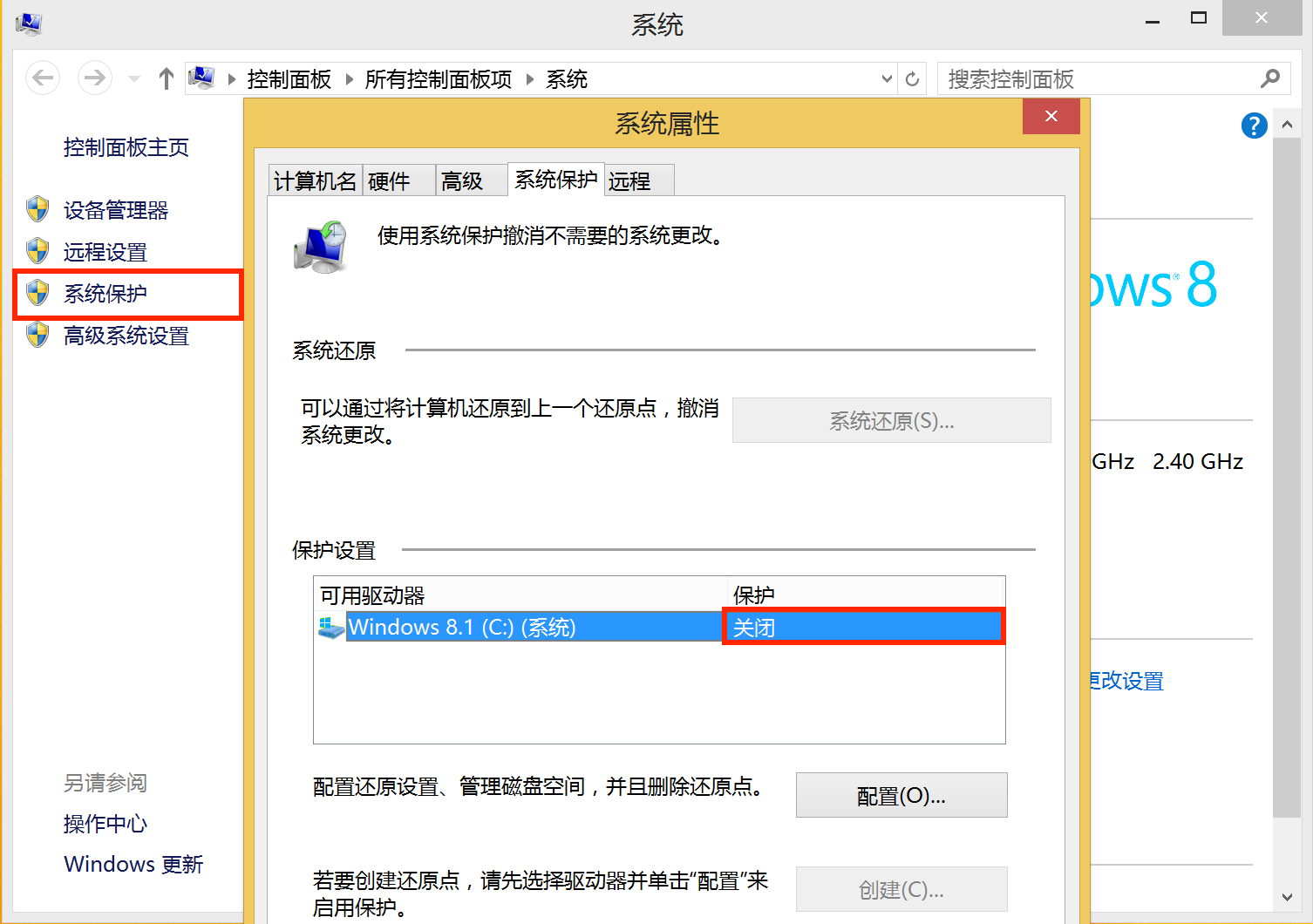1313x924 pixels.
Task: Refresh the control panel page
Action: [x=912, y=79]
